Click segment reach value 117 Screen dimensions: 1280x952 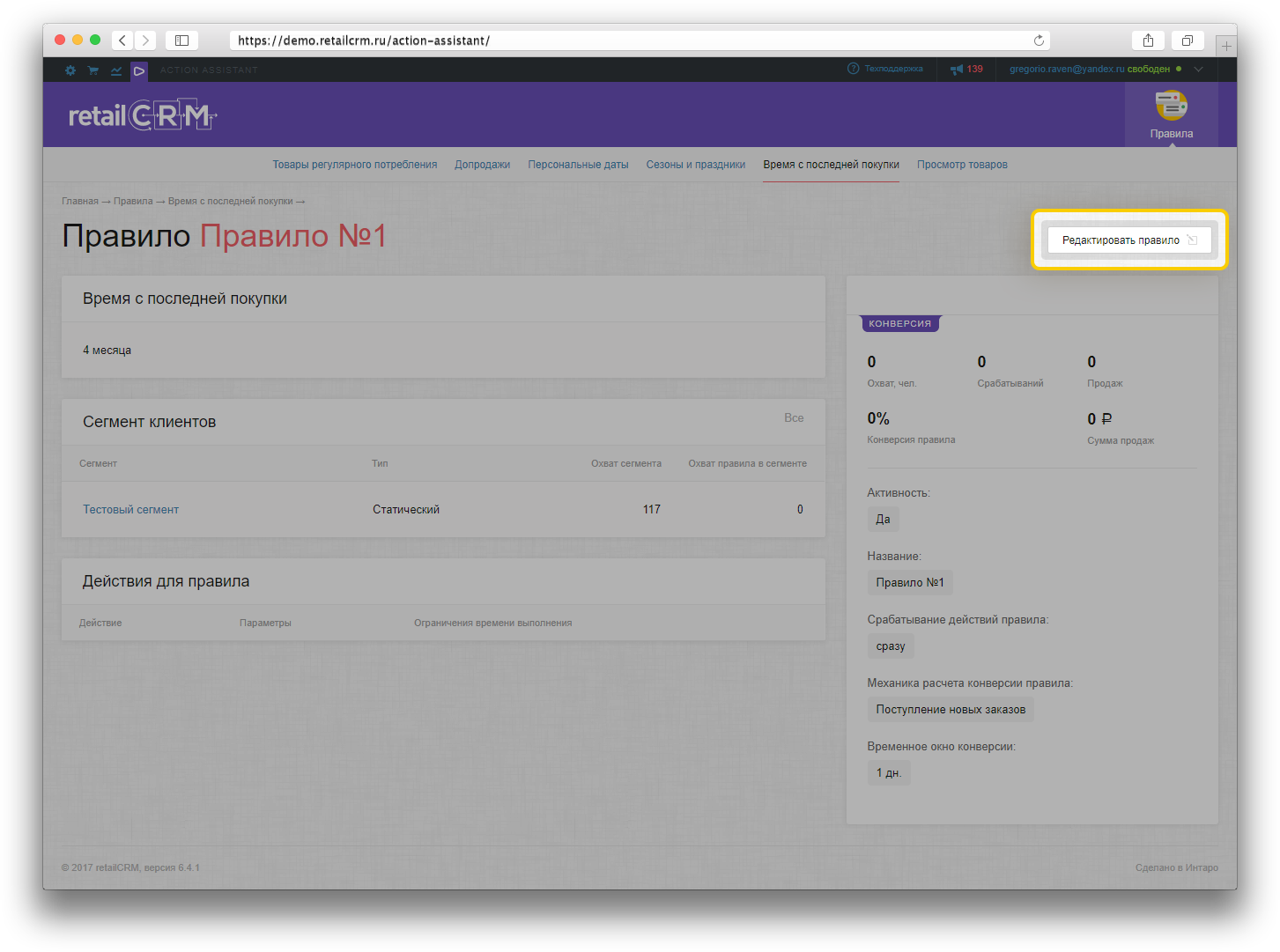[x=651, y=509]
